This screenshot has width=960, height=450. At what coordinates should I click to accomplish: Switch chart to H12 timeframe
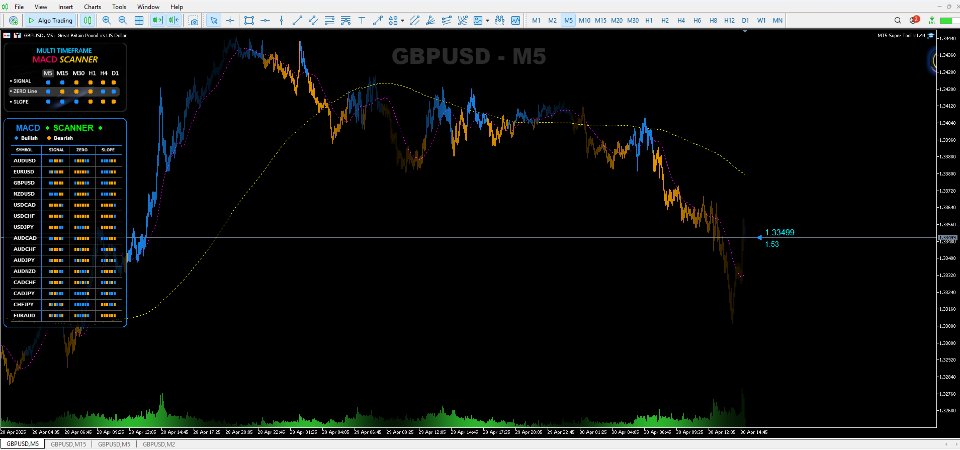coord(729,20)
